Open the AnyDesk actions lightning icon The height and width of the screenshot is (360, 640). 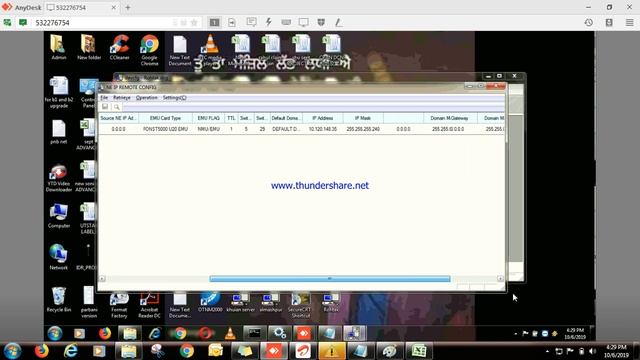point(269,22)
